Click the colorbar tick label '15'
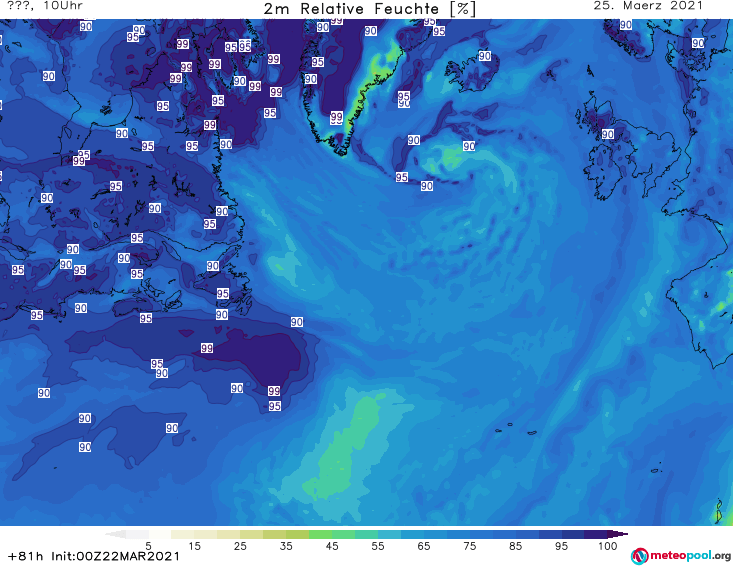Image resolution: width=733 pixels, height=566 pixels. (194, 546)
